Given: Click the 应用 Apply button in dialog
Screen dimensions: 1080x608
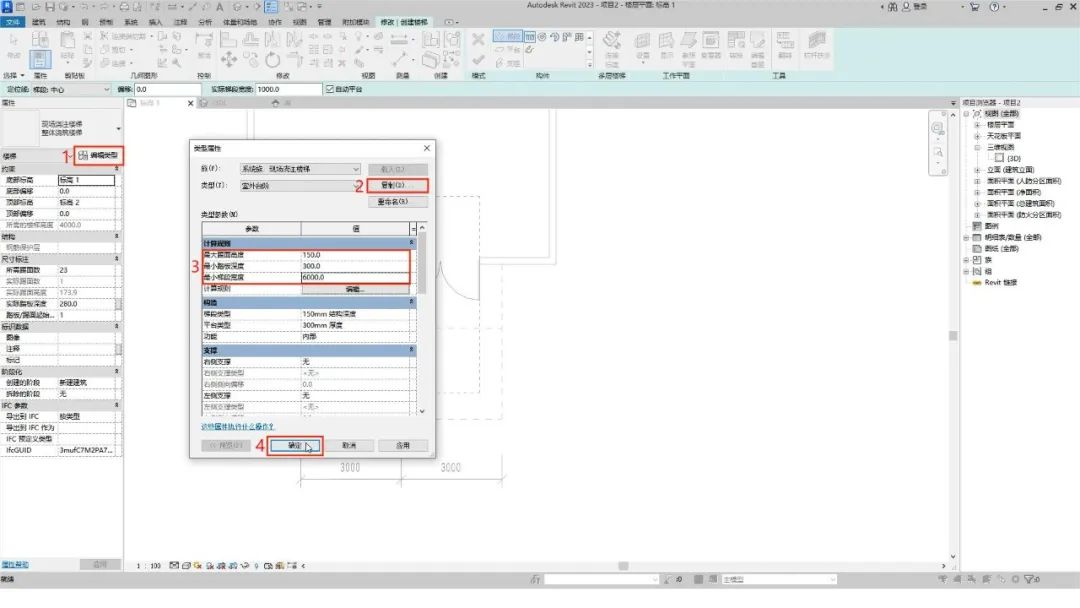Looking at the screenshot, I should 403,445.
